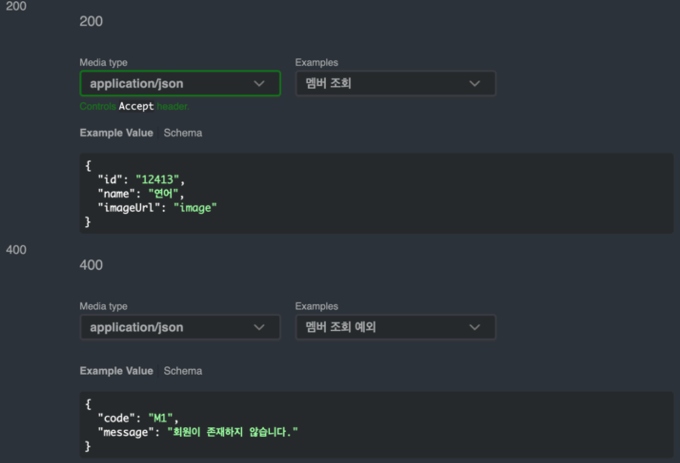The width and height of the screenshot is (680, 463).
Task: Click the 'Controls Accept header.' note
Action: coord(134,106)
